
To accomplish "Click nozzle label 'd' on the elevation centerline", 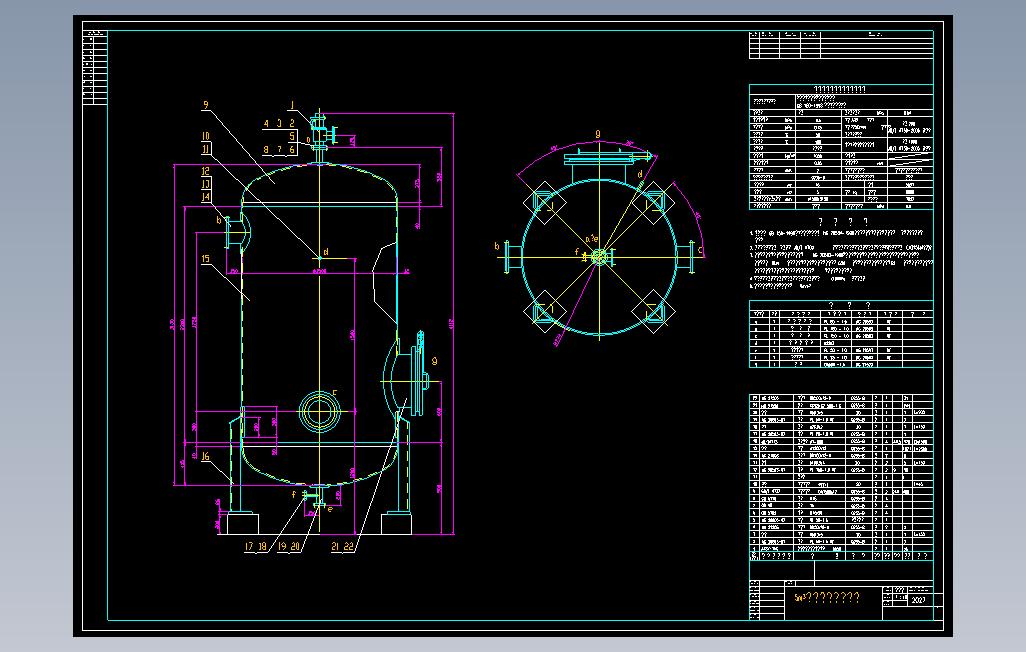I will [x=326, y=252].
